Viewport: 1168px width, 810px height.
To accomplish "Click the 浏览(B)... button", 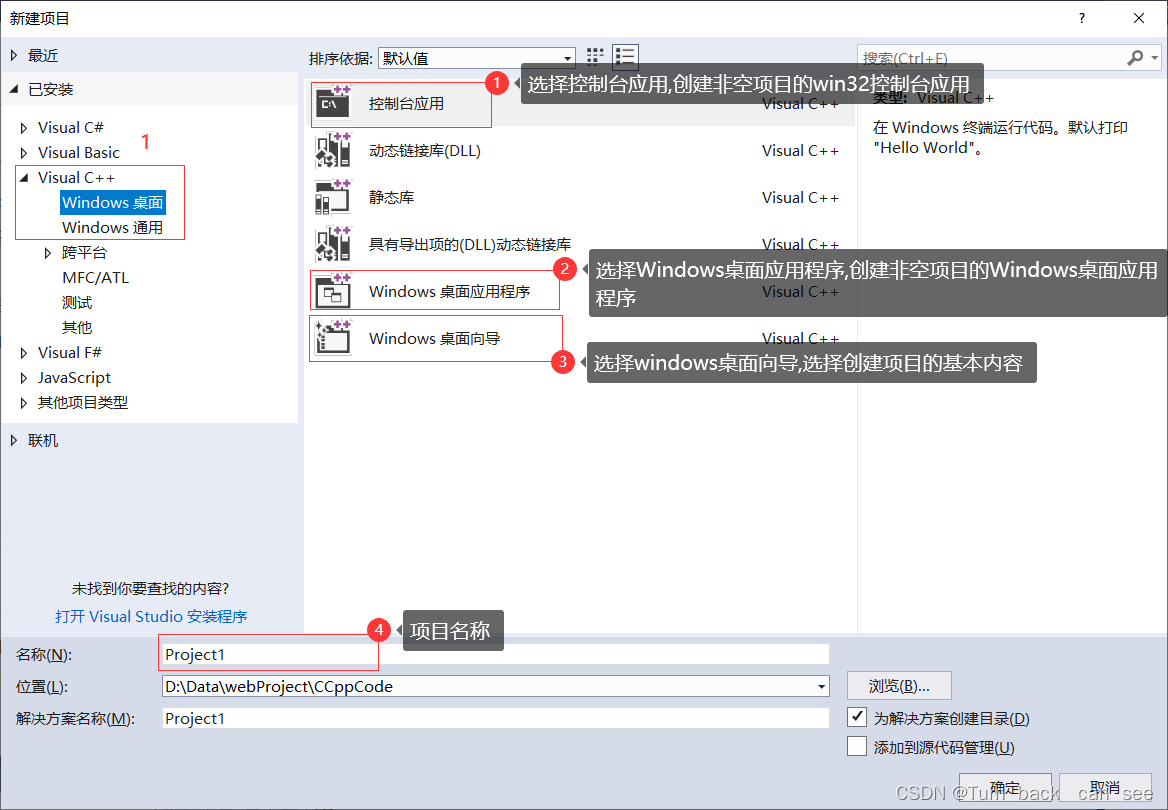I will tap(899, 686).
